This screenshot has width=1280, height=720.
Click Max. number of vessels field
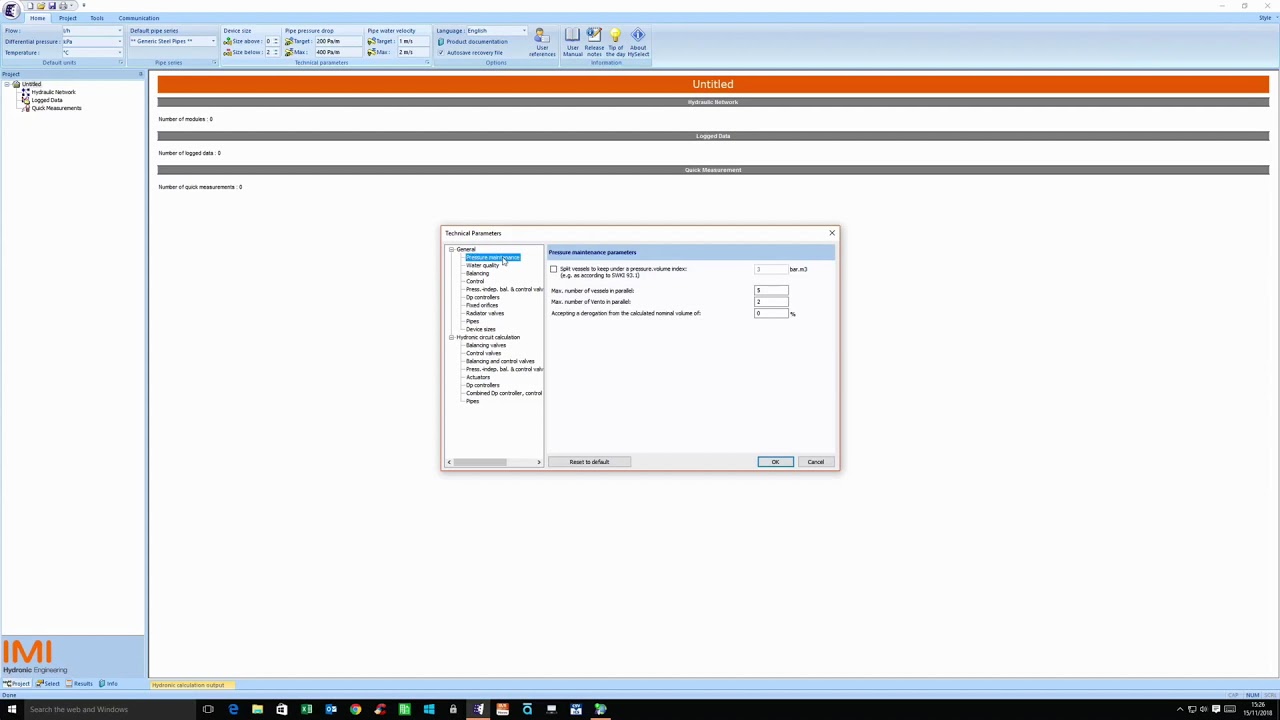click(x=771, y=290)
